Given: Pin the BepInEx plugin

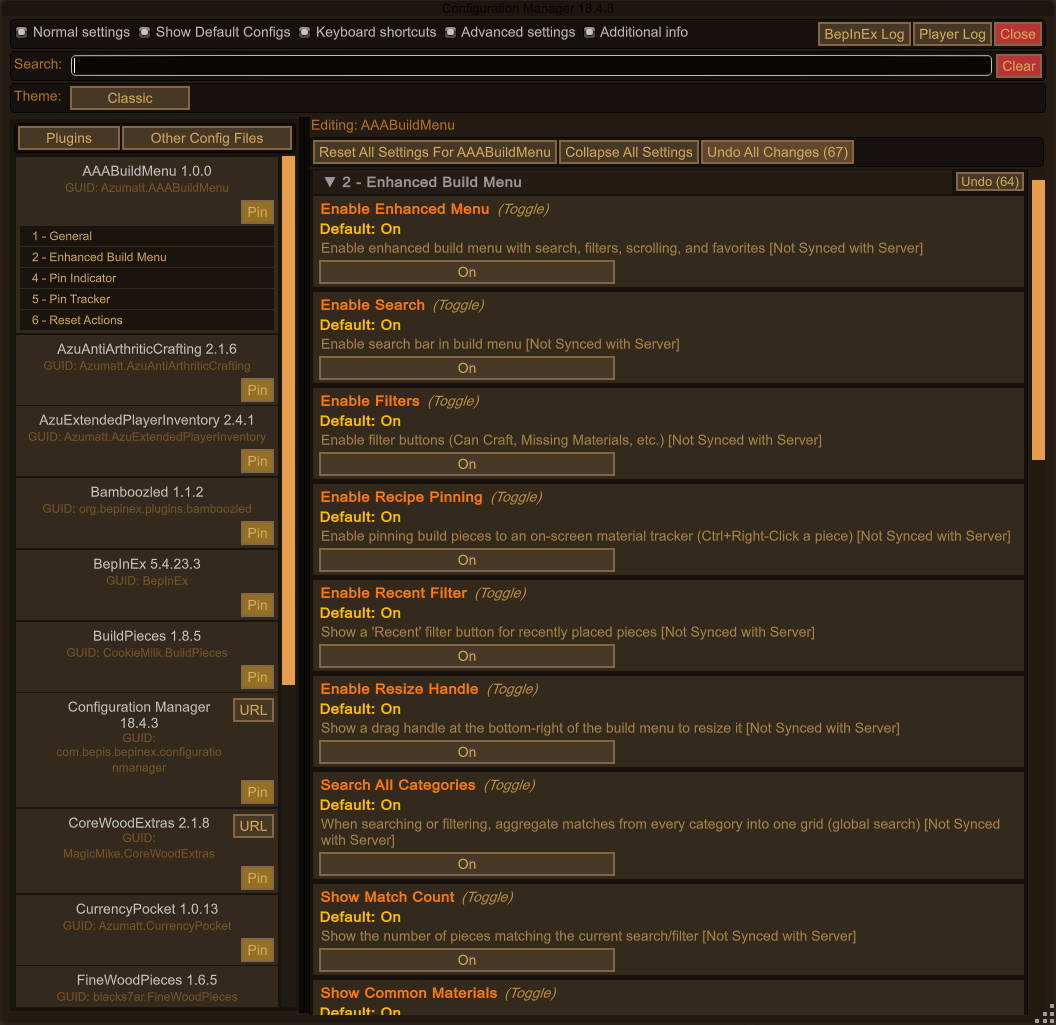Looking at the screenshot, I should click(257, 605).
